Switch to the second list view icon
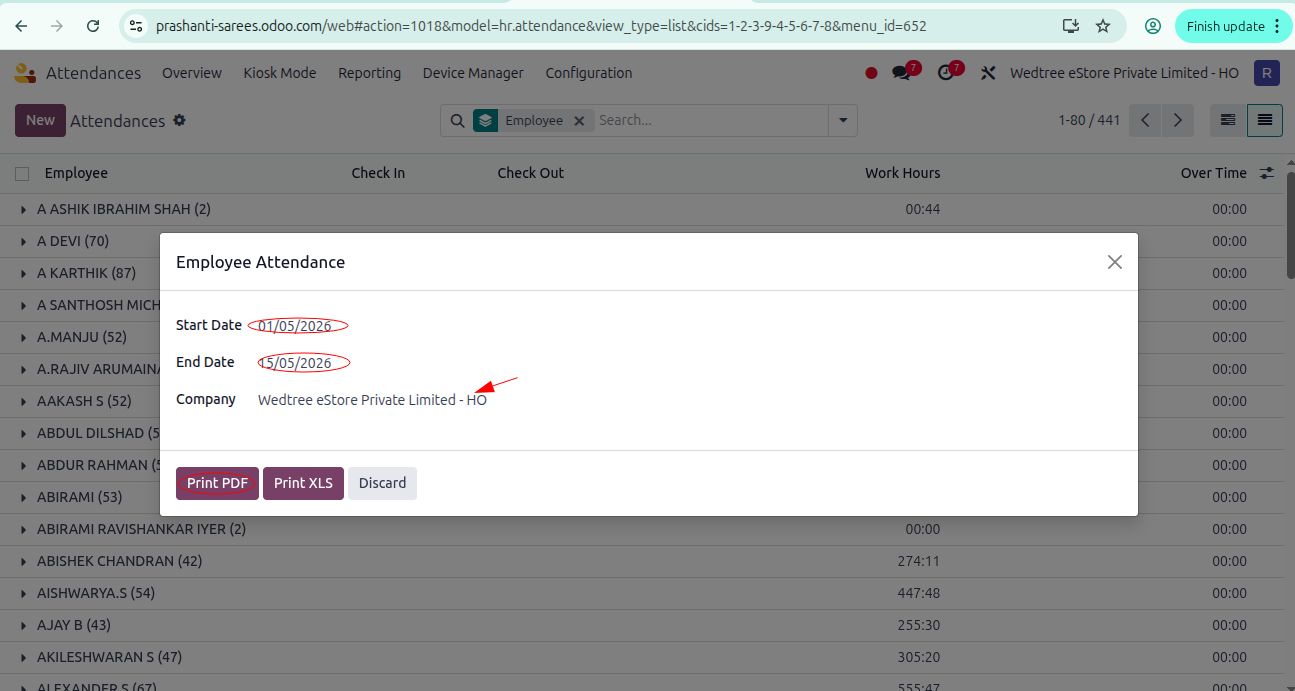The width and height of the screenshot is (1295, 691). 1265,120
